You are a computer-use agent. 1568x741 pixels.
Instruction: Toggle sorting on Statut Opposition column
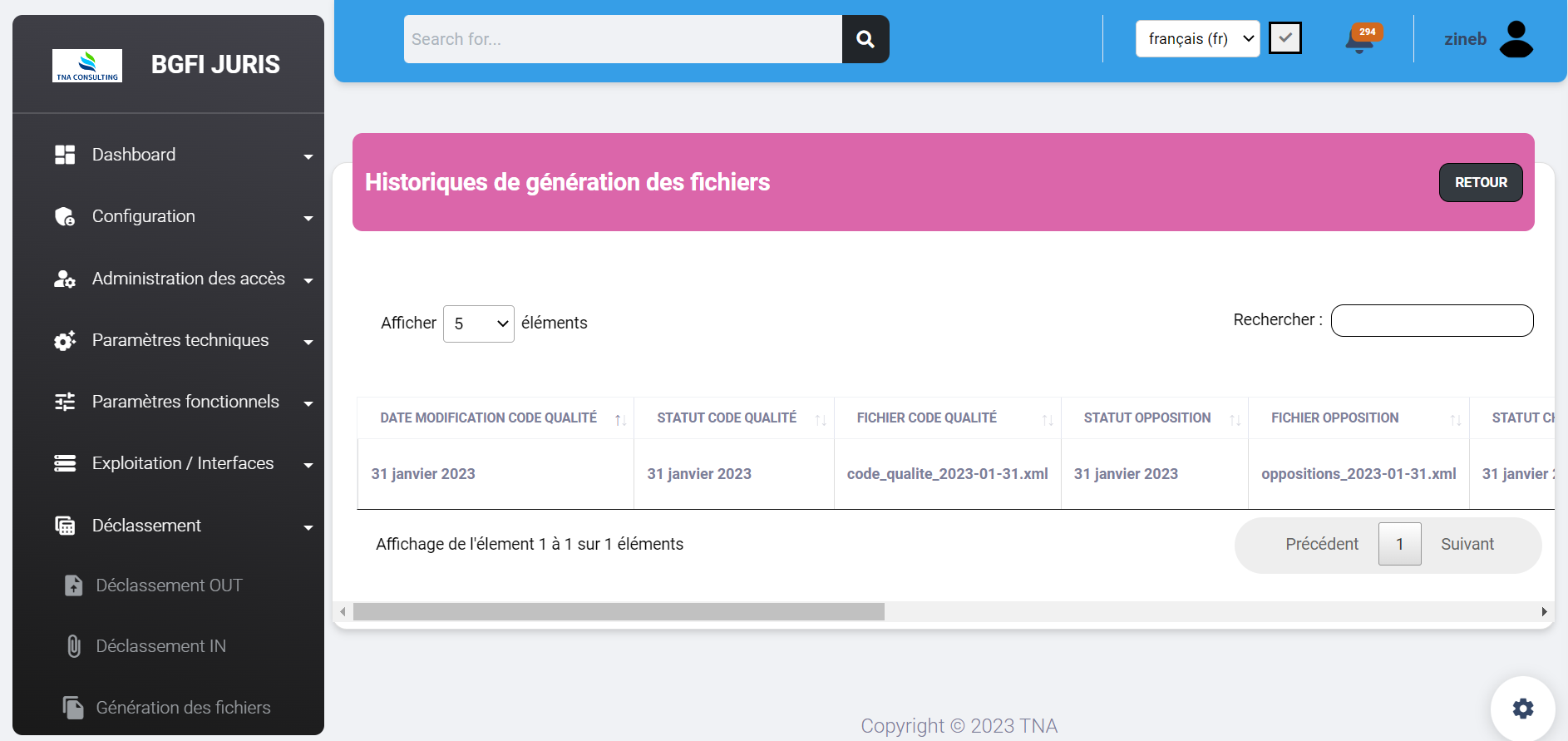(x=1147, y=417)
